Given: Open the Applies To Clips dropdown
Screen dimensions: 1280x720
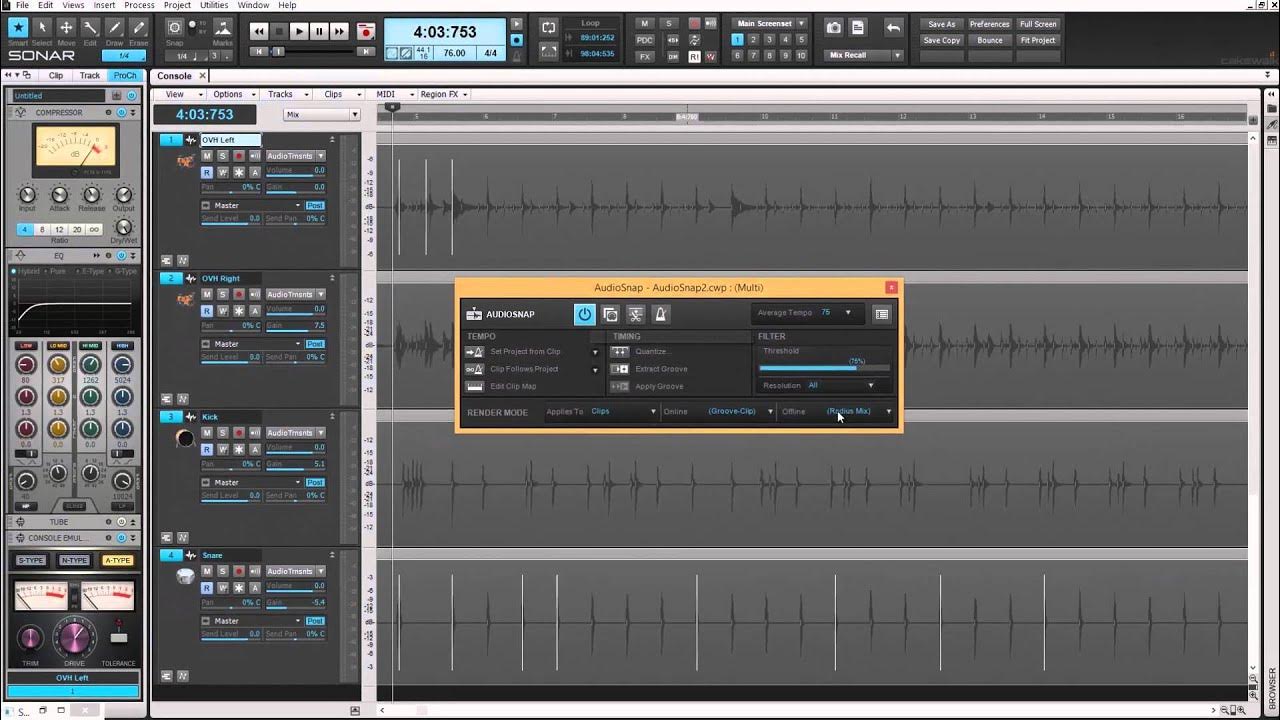Looking at the screenshot, I should (653, 411).
